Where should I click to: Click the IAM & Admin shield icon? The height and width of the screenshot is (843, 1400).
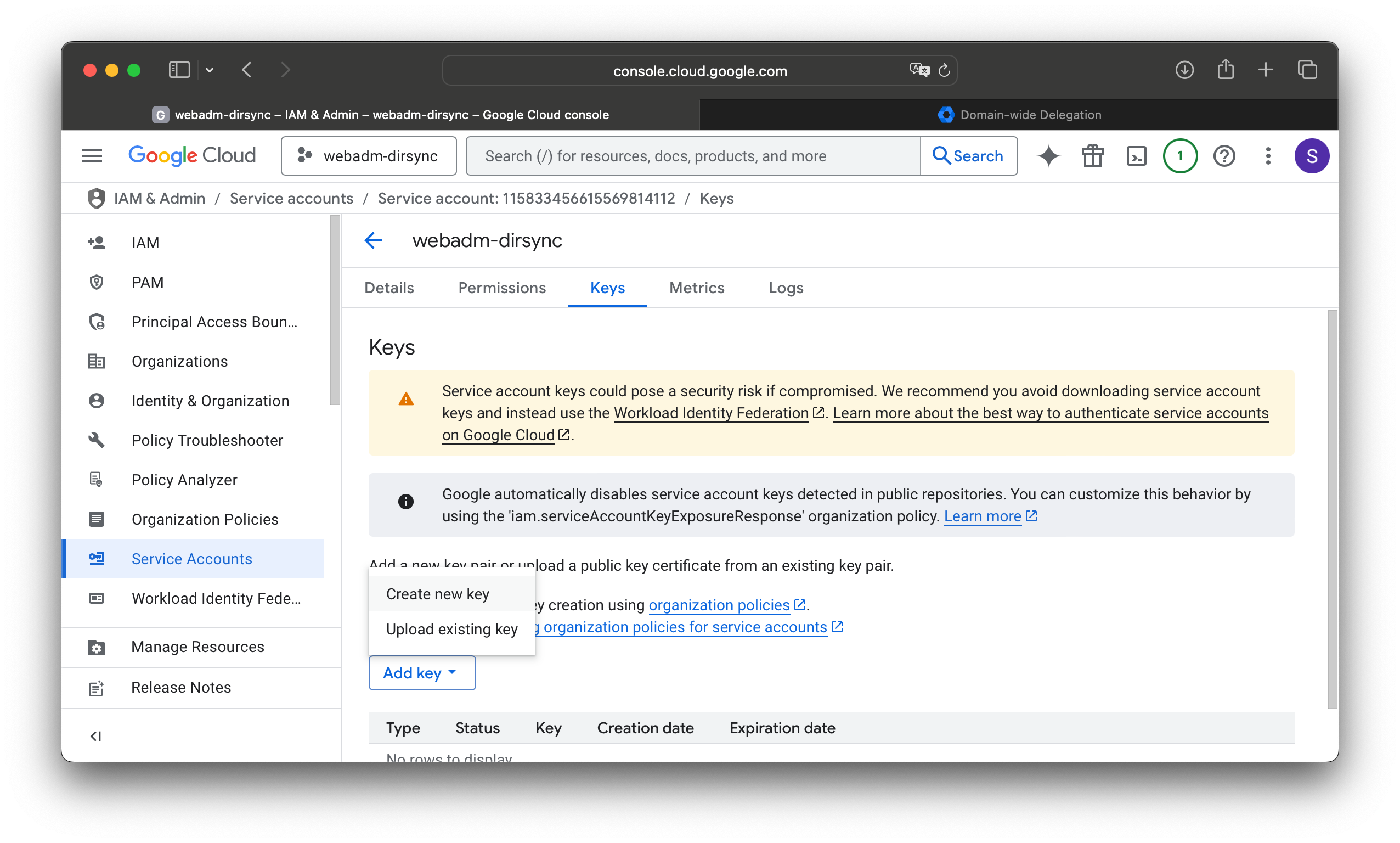[96, 198]
